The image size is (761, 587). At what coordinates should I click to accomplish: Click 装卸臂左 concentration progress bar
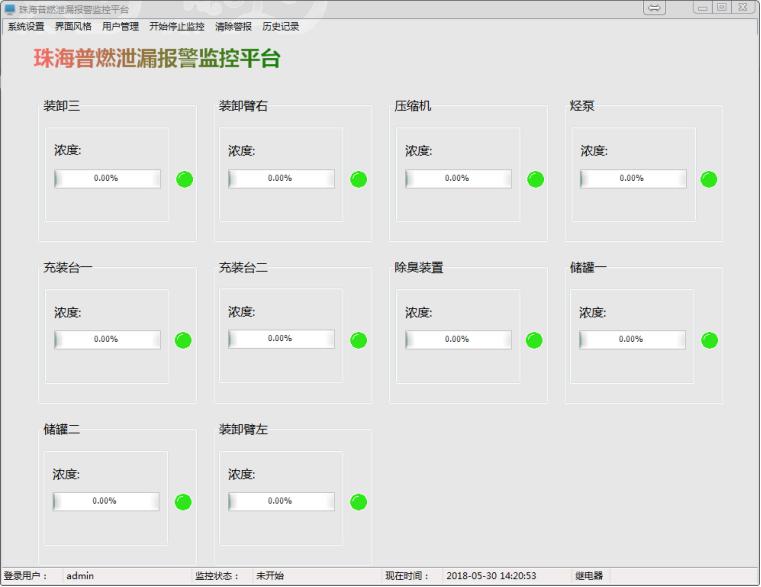(281, 501)
